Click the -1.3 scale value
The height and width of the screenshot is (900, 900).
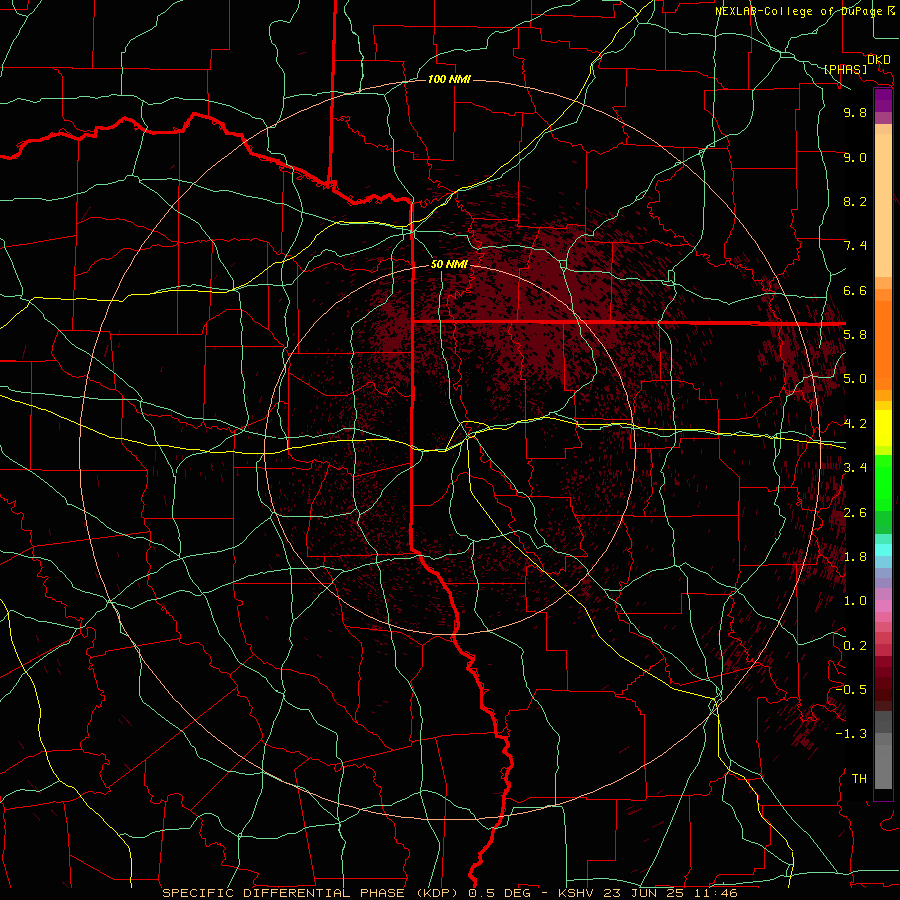[x=851, y=734]
